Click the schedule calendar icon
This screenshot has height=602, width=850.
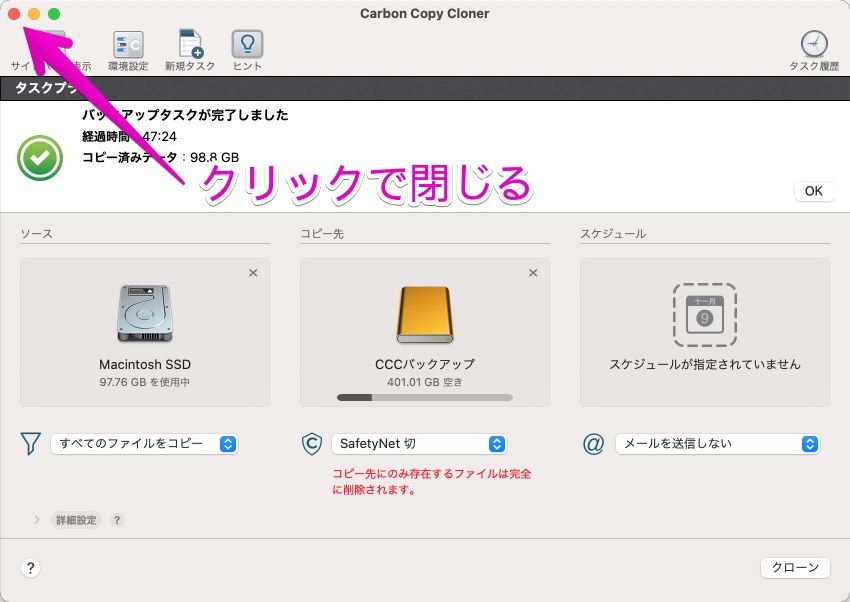(705, 315)
